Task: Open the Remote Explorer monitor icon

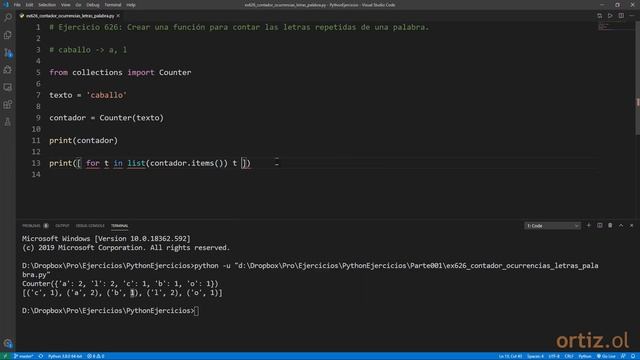Action: pos(8,87)
